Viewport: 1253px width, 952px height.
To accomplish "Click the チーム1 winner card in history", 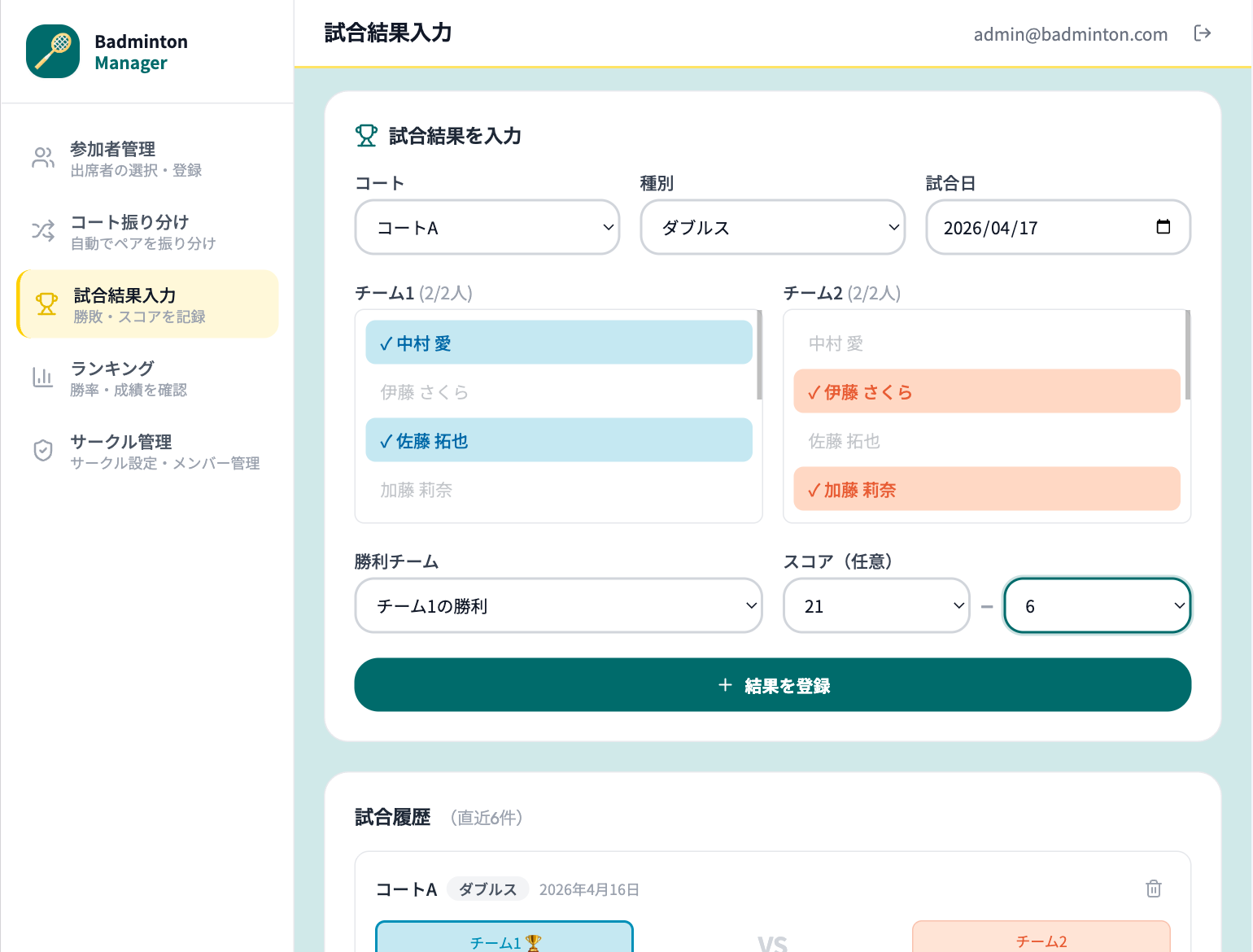I will click(504, 937).
